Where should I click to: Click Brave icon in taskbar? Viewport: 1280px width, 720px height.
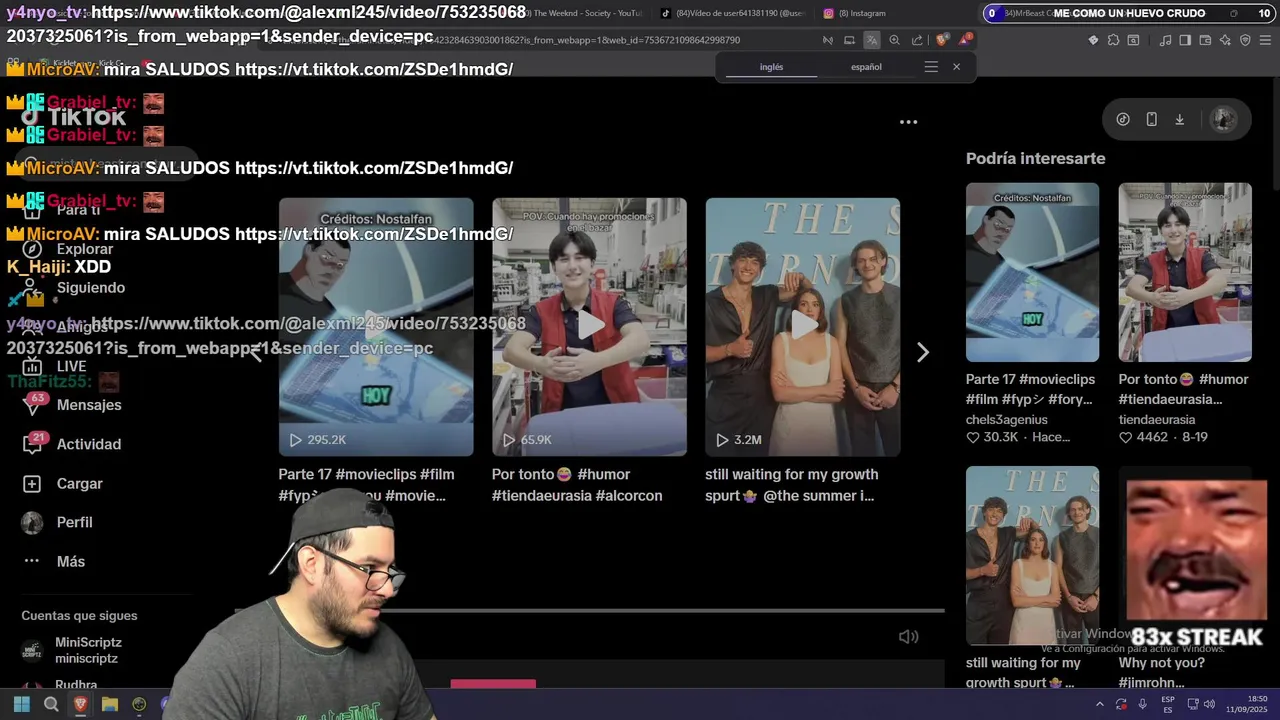[80, 704]
